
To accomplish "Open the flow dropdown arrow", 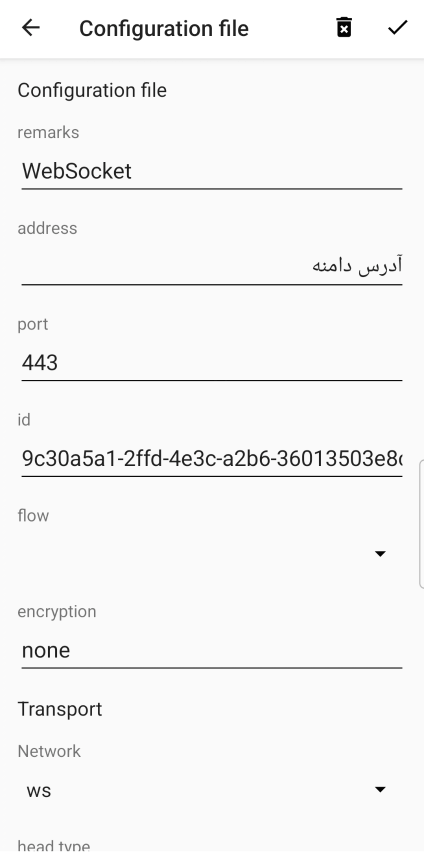I will click(x=380, y=554).
